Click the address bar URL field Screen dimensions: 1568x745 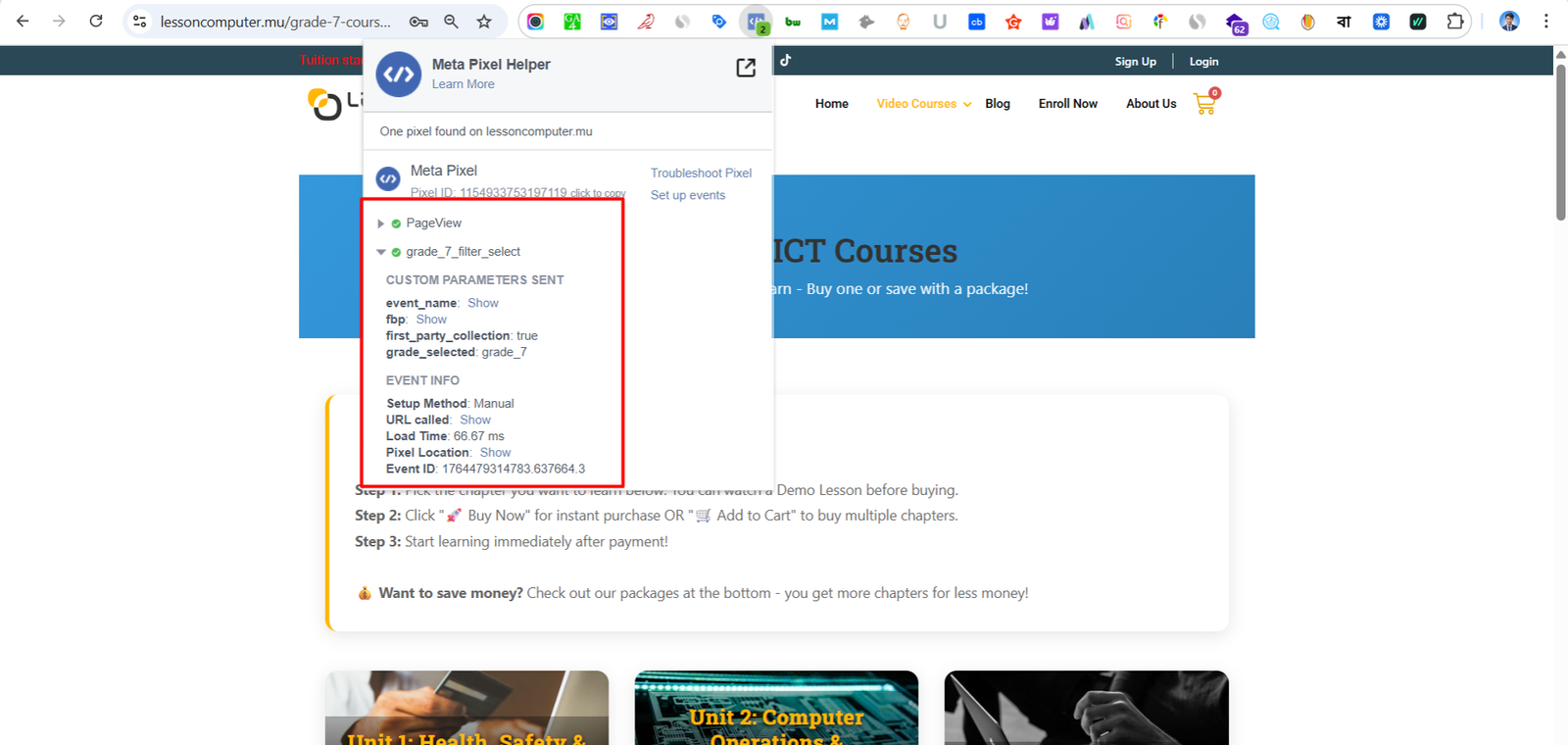(274, 22)
